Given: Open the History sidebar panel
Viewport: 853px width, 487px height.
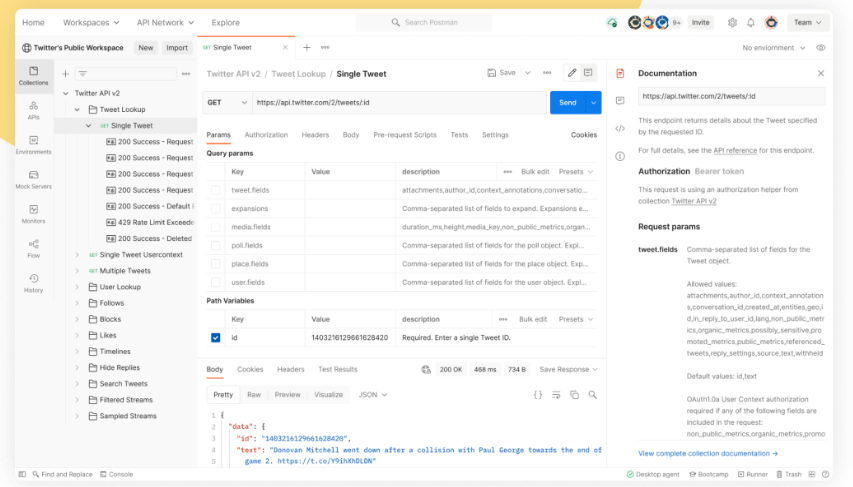Looking at the screenshot, I should [33, 283].
